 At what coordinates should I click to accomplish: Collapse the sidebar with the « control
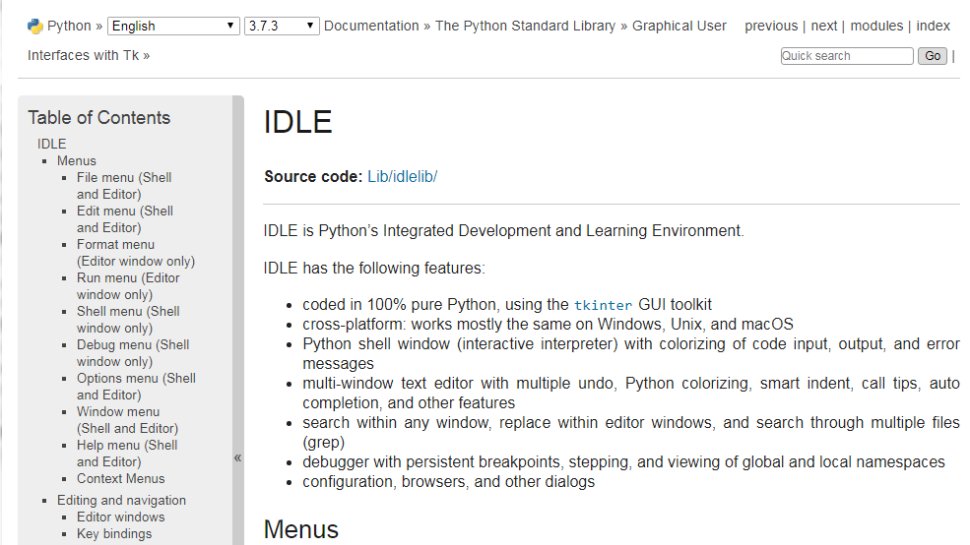[238, 458]
